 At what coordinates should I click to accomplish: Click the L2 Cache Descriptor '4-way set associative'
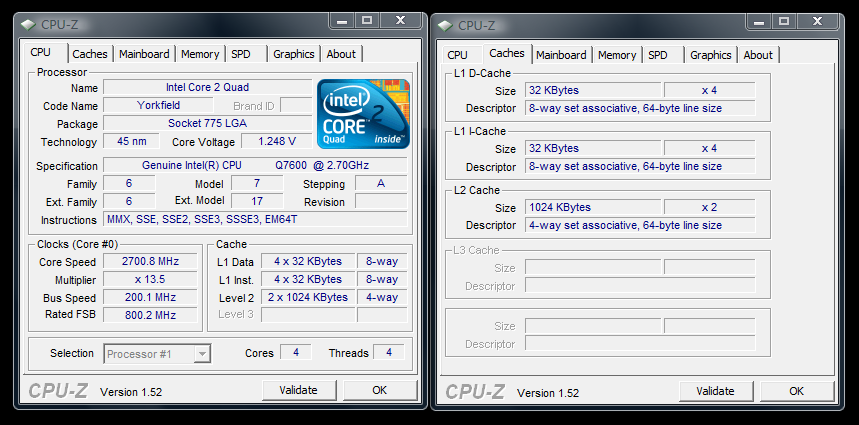[x=640, y=225]
